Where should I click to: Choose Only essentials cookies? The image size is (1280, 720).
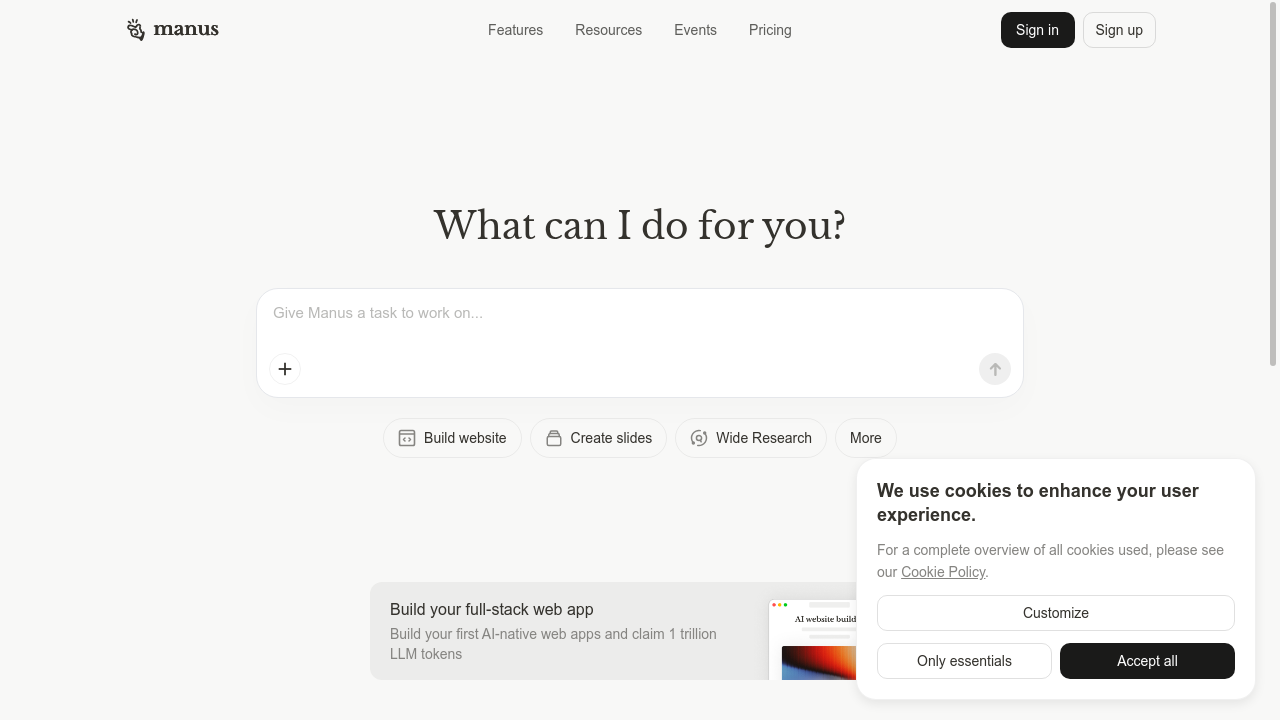[x=964, y=661]
